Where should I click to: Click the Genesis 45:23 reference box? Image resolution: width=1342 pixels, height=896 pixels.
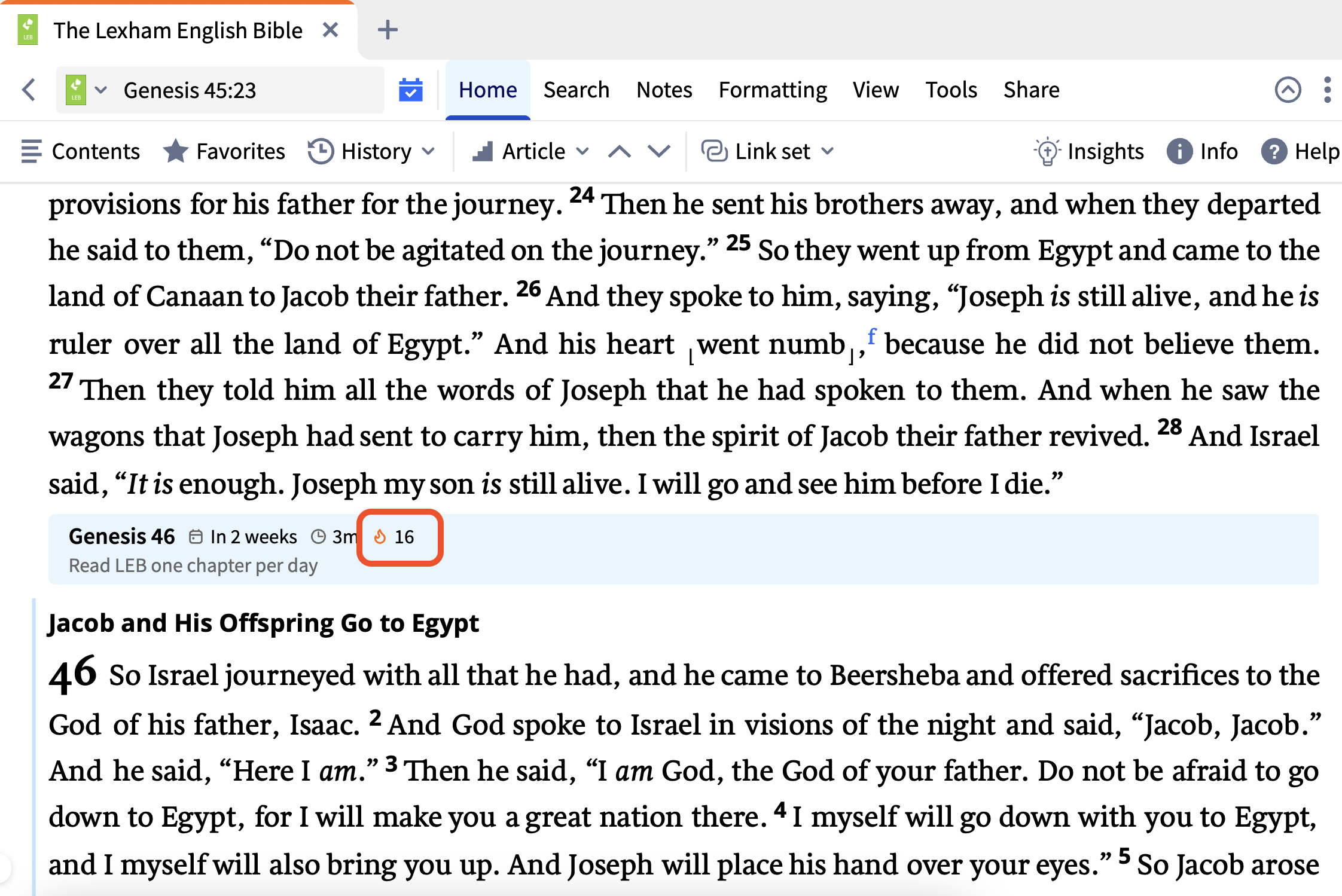220,90
